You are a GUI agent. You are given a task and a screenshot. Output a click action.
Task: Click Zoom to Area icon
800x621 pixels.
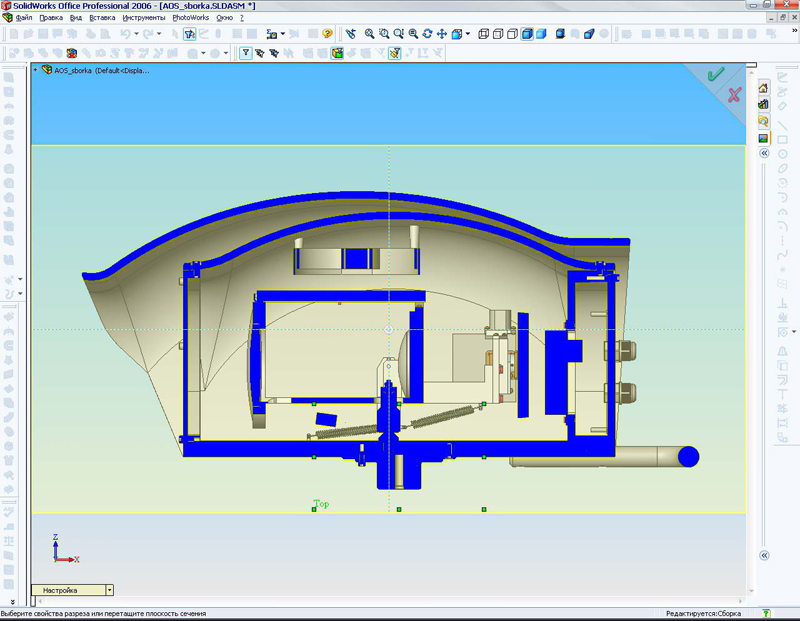384,34
